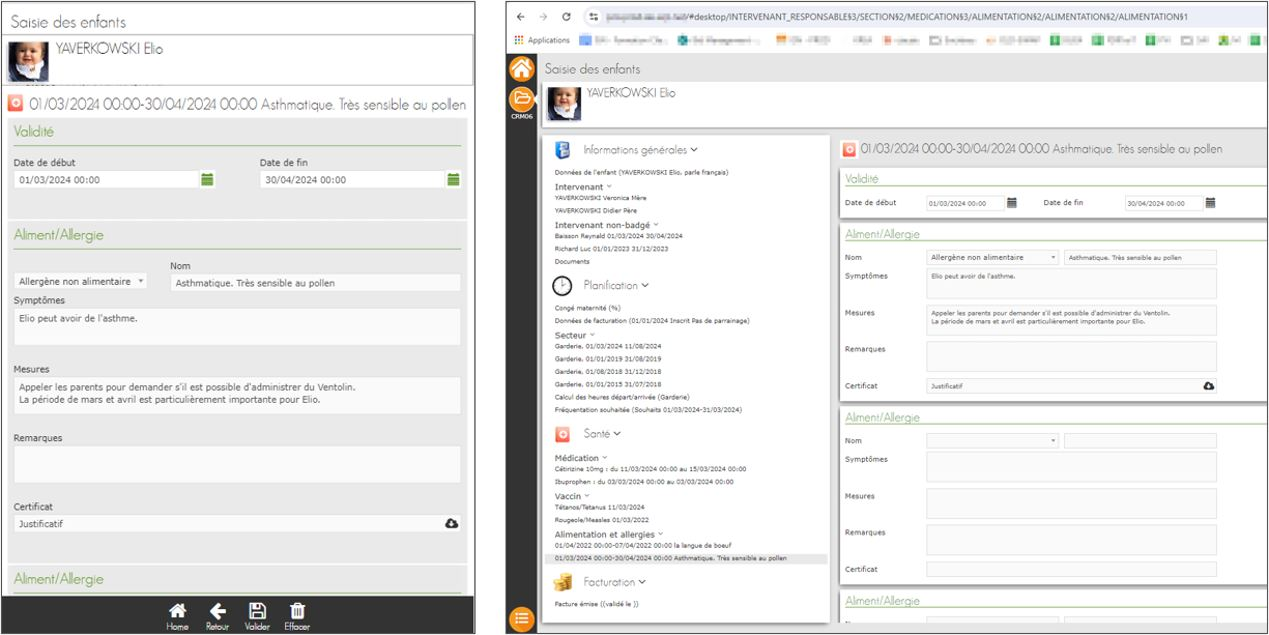This screenshot has height=635, width=1269.
Task: Open Données de facturation entry
Action: pos(652,321)
